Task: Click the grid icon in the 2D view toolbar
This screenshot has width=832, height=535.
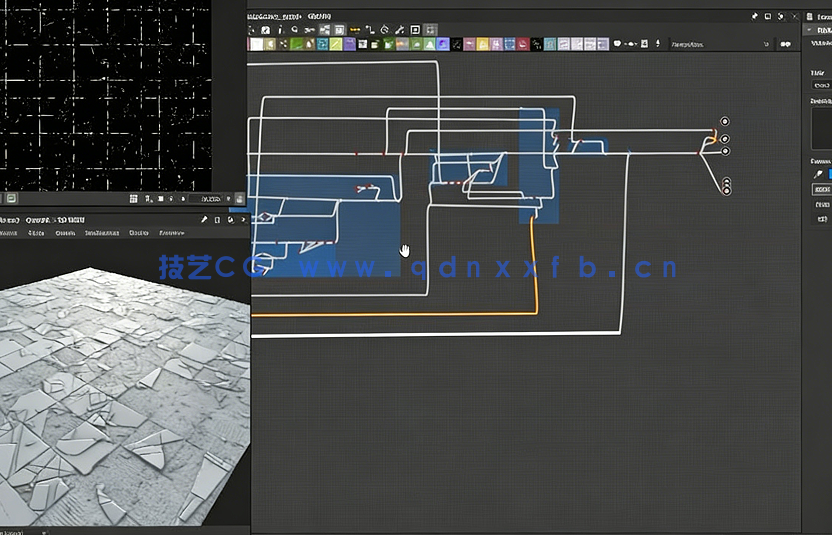Action: [x=134, y=199]
